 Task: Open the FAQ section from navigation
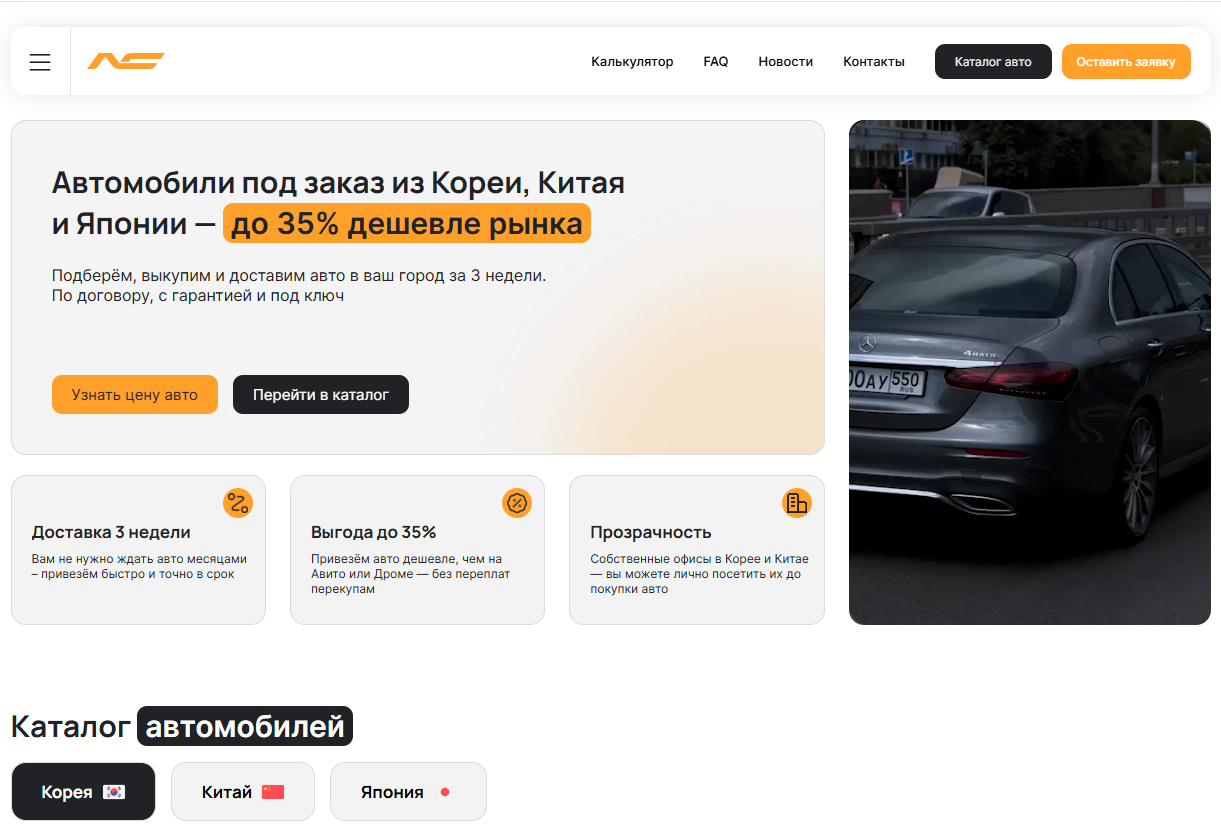coord(716,61)
